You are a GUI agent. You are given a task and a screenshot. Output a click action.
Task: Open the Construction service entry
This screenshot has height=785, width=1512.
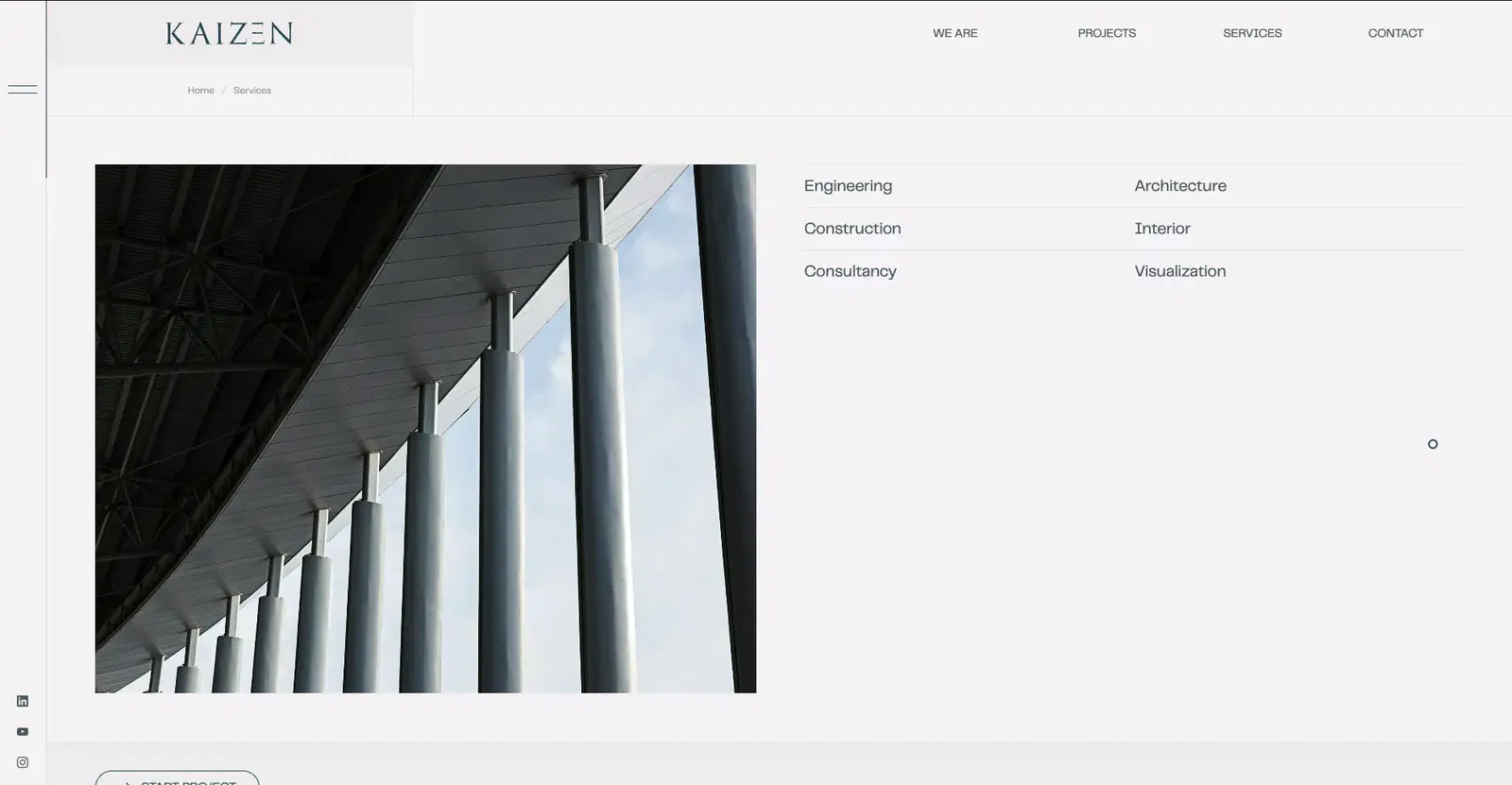tap(852, 229)
